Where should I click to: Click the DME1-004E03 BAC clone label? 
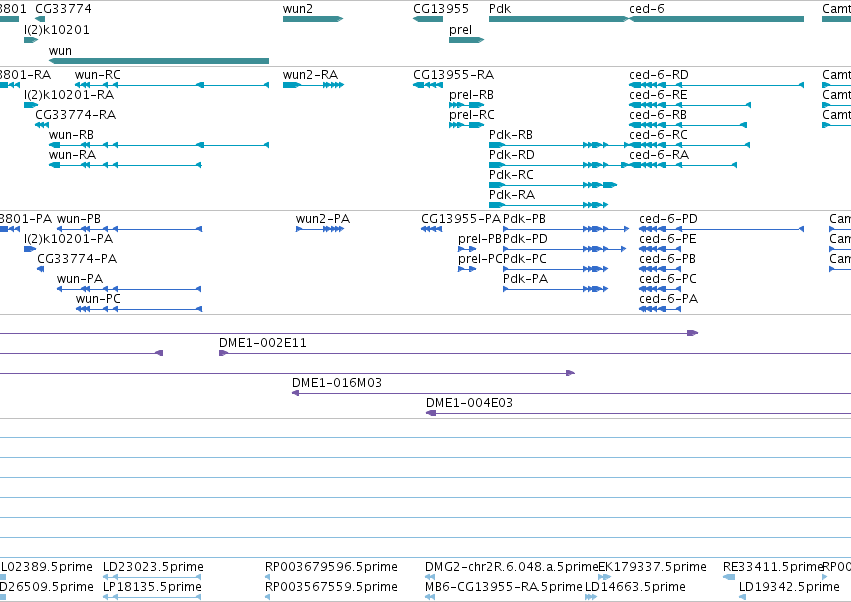pos(469,403)
